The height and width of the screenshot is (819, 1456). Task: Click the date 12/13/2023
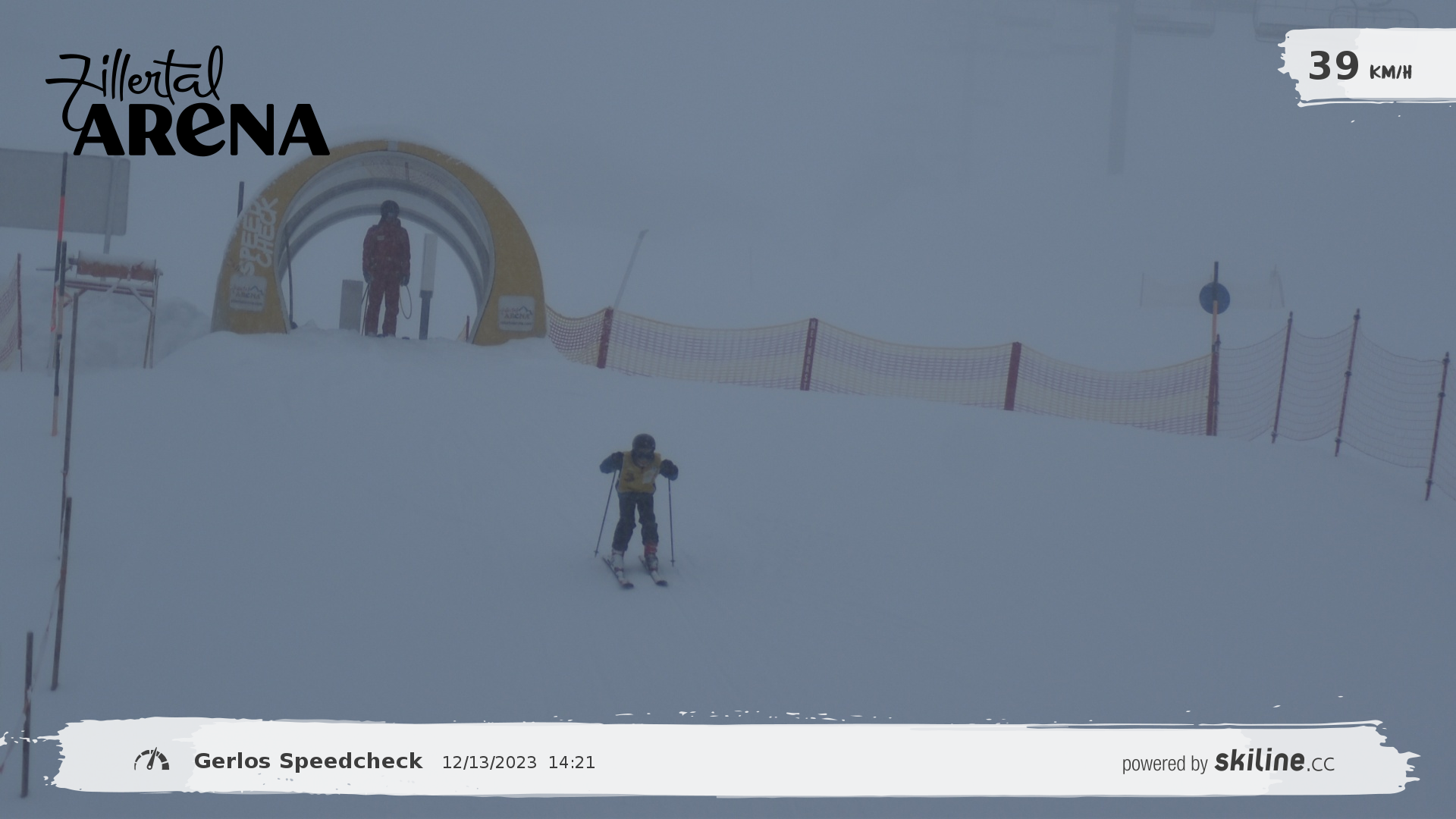point(489,763)
